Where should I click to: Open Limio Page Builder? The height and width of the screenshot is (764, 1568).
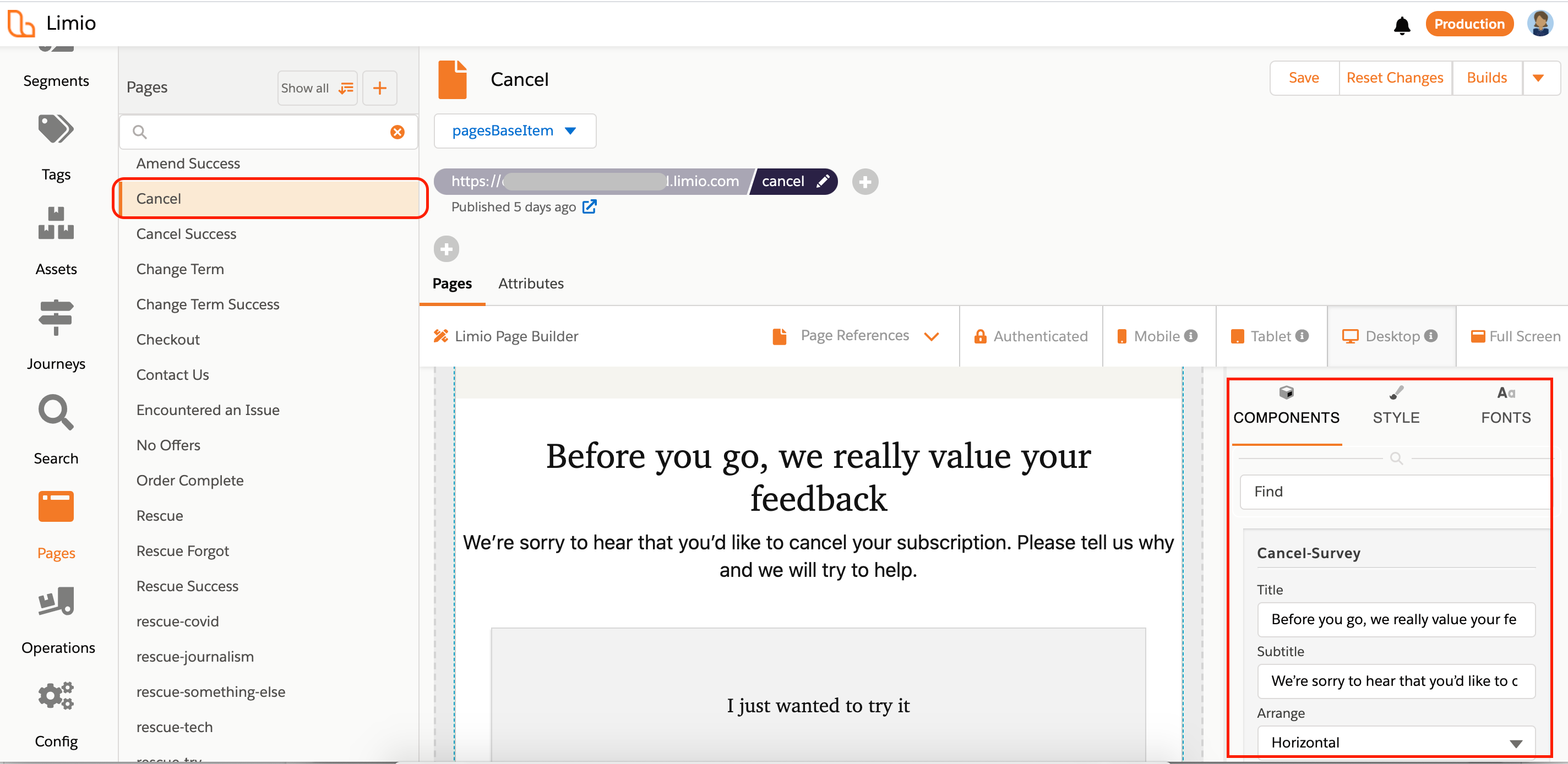tap(505, 336)
